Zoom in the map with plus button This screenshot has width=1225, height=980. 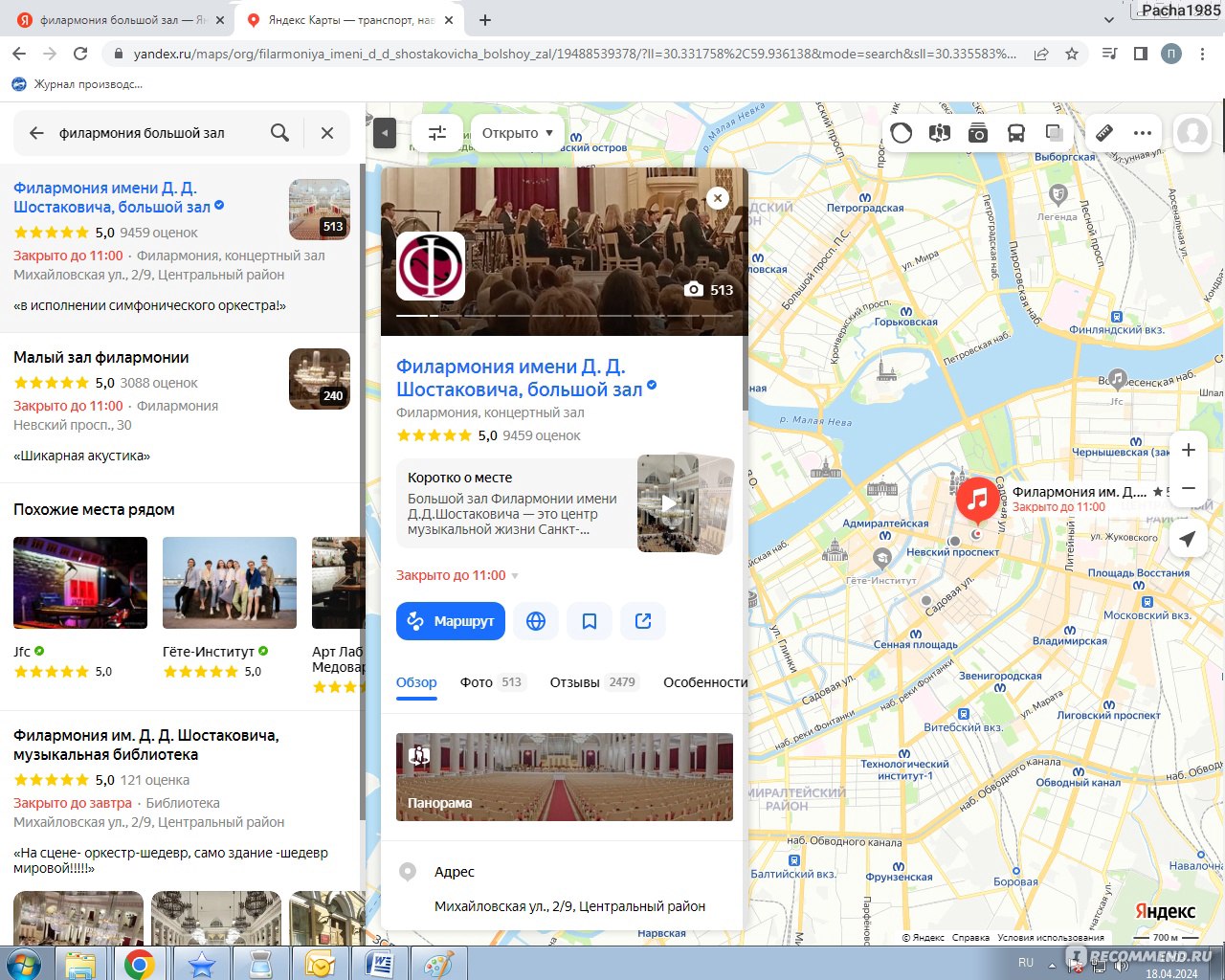[x=1188, y=450]
